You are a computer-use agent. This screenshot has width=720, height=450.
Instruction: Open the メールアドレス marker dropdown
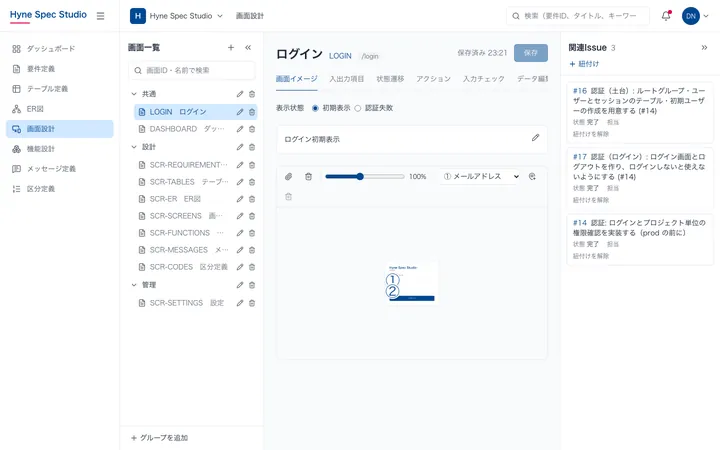[x=480, y=176]
